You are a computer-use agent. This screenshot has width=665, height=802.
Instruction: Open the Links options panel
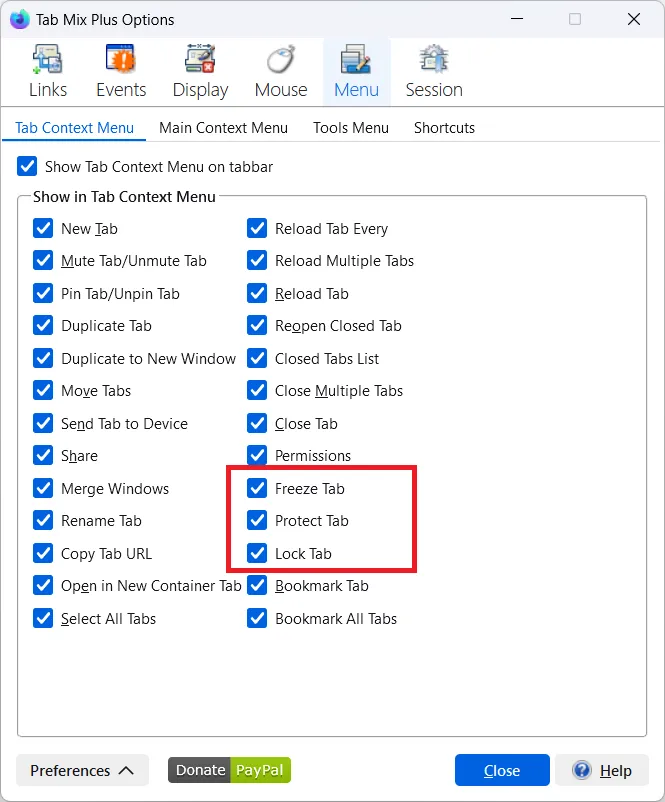(47, 72)
